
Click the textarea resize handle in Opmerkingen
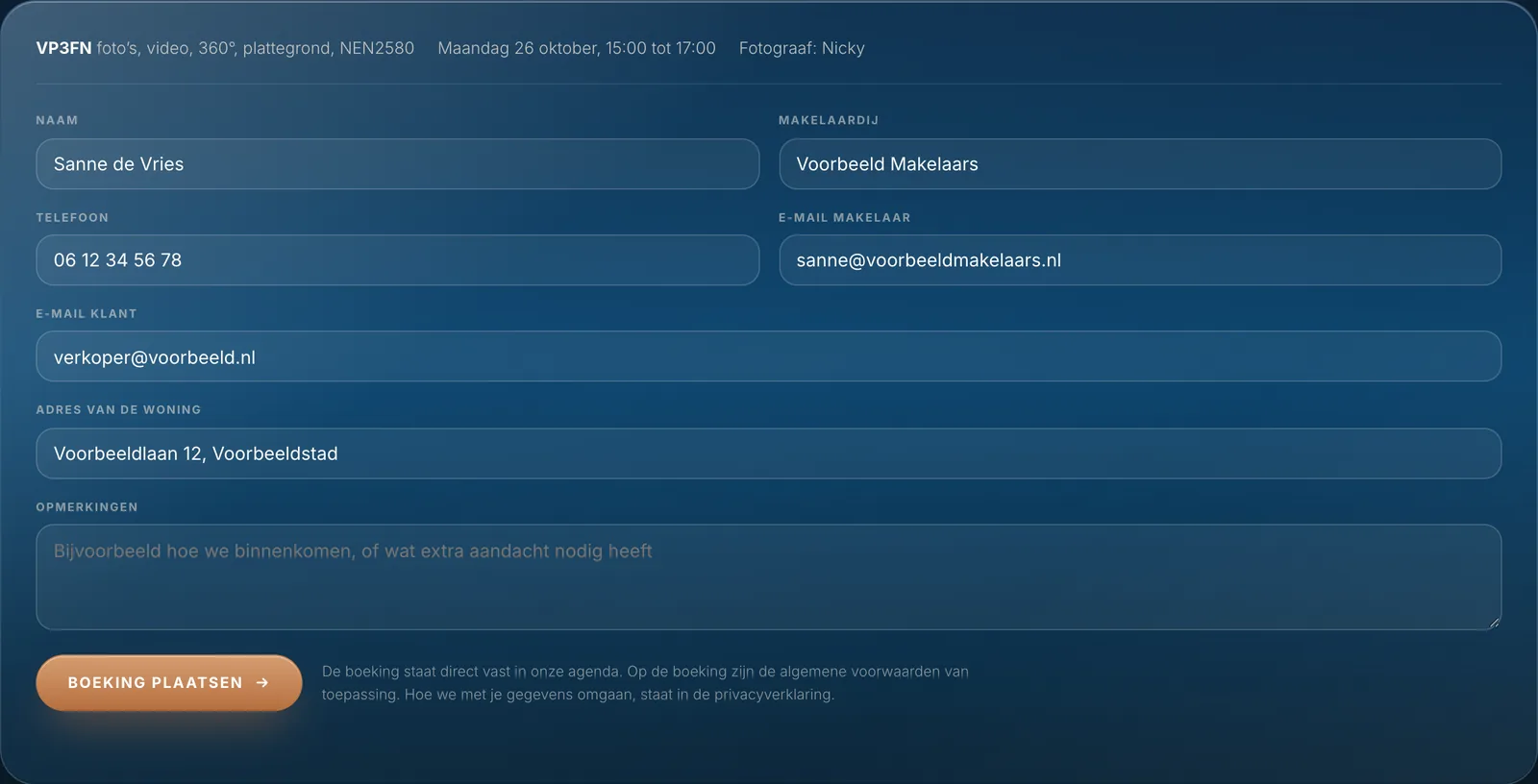click(x=1494, y=623)
